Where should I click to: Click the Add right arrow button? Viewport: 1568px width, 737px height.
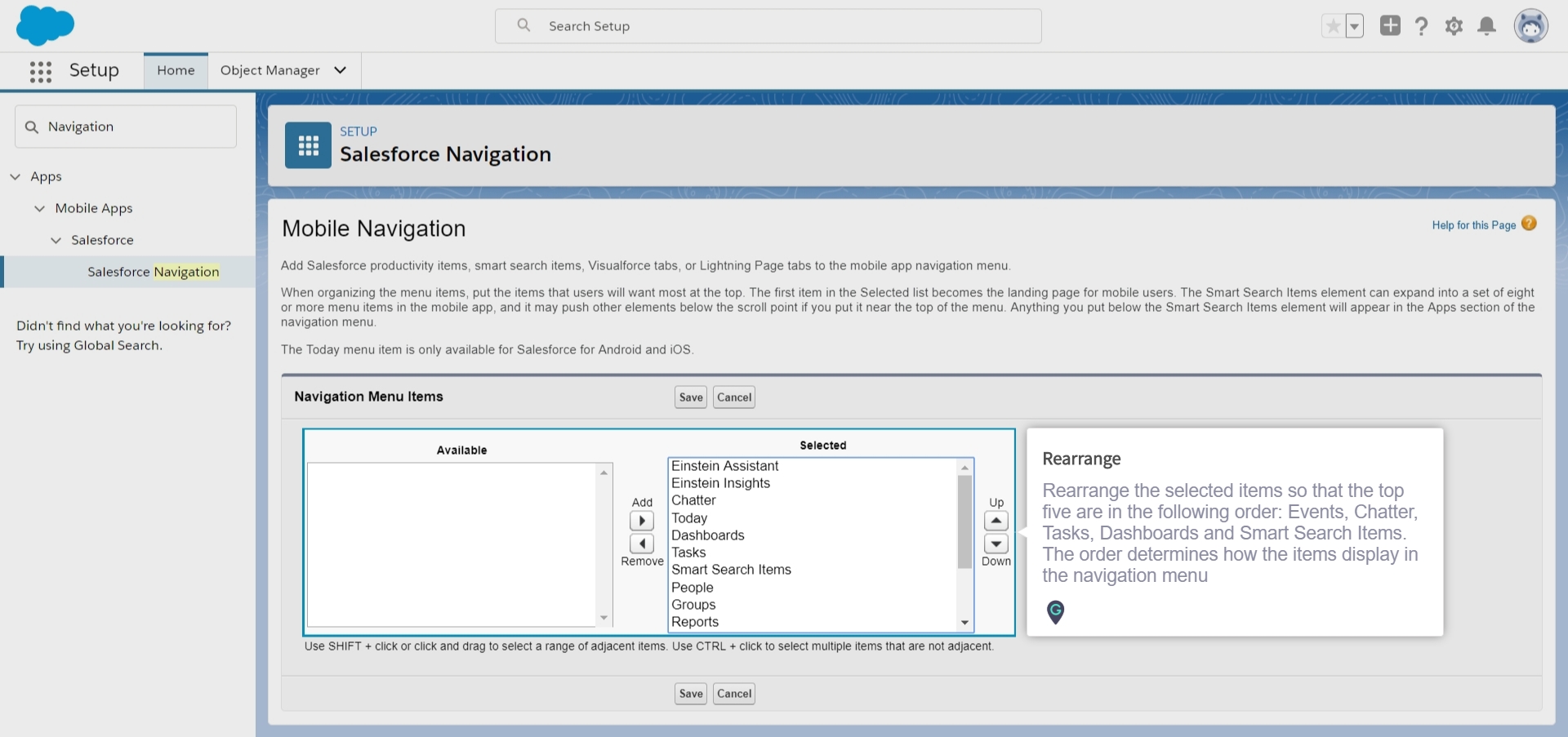[642, 521]
